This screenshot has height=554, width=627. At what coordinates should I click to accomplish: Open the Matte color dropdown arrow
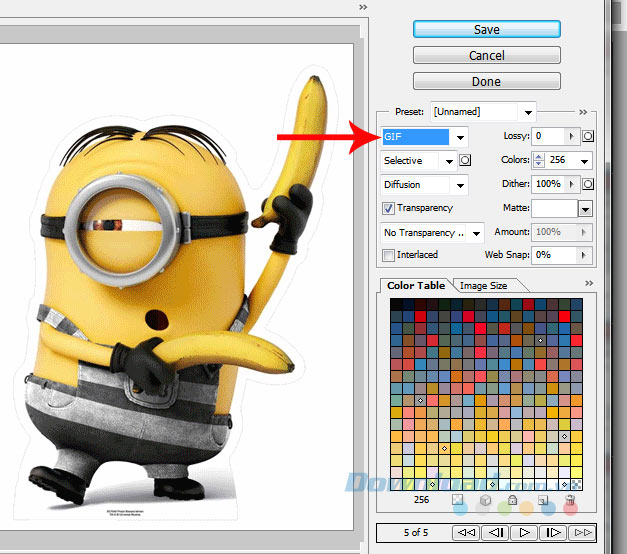tap(585, 209)
